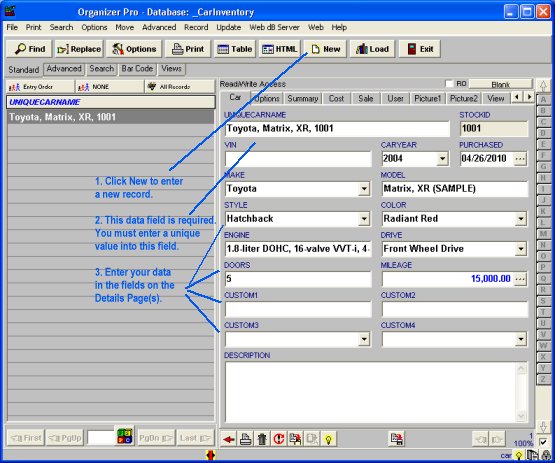
Task: Click the Find toolbar button
Action: coord(29,49)
